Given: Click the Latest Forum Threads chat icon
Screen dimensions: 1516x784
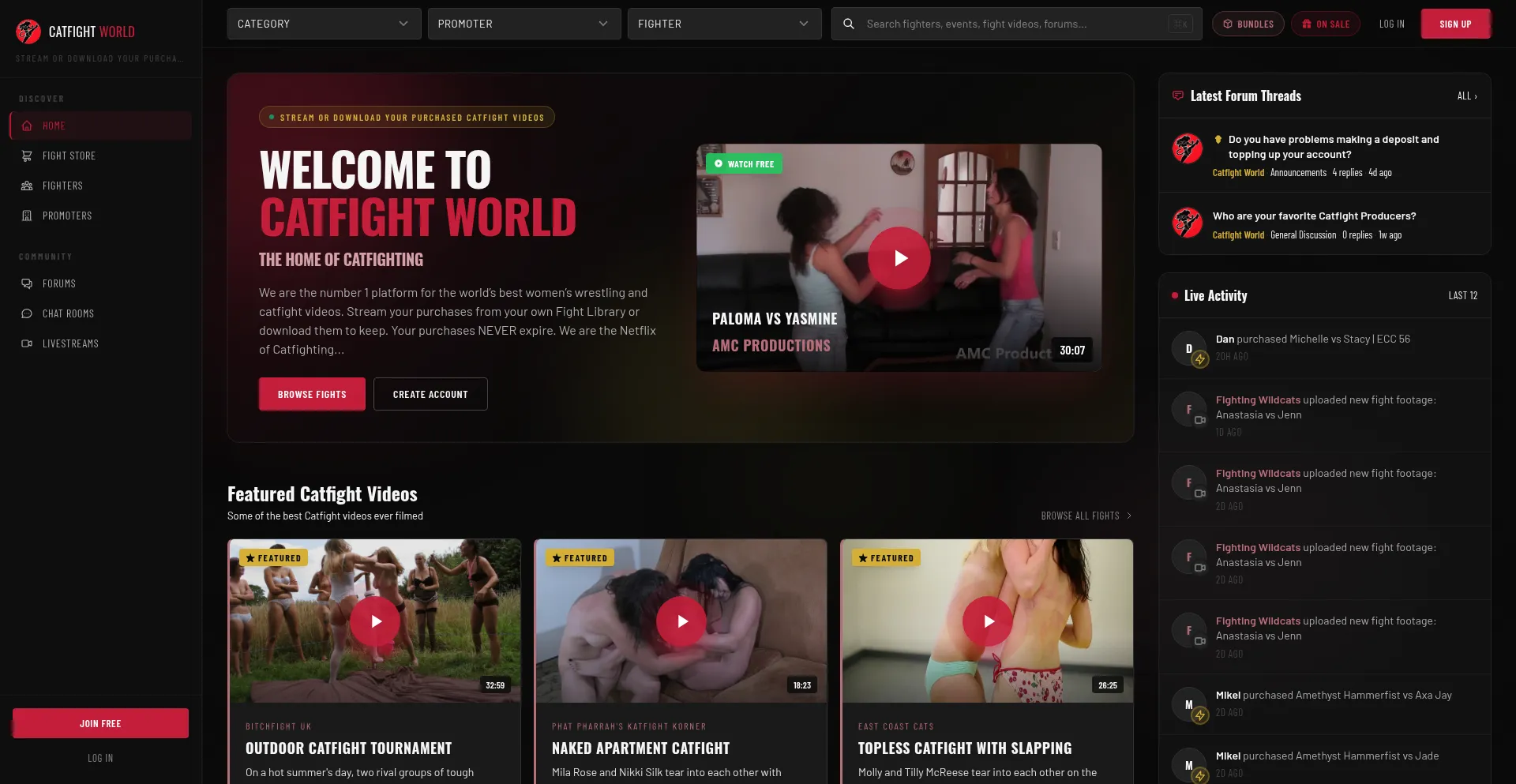Looking at the screenshot, I should click(1178, 96).
